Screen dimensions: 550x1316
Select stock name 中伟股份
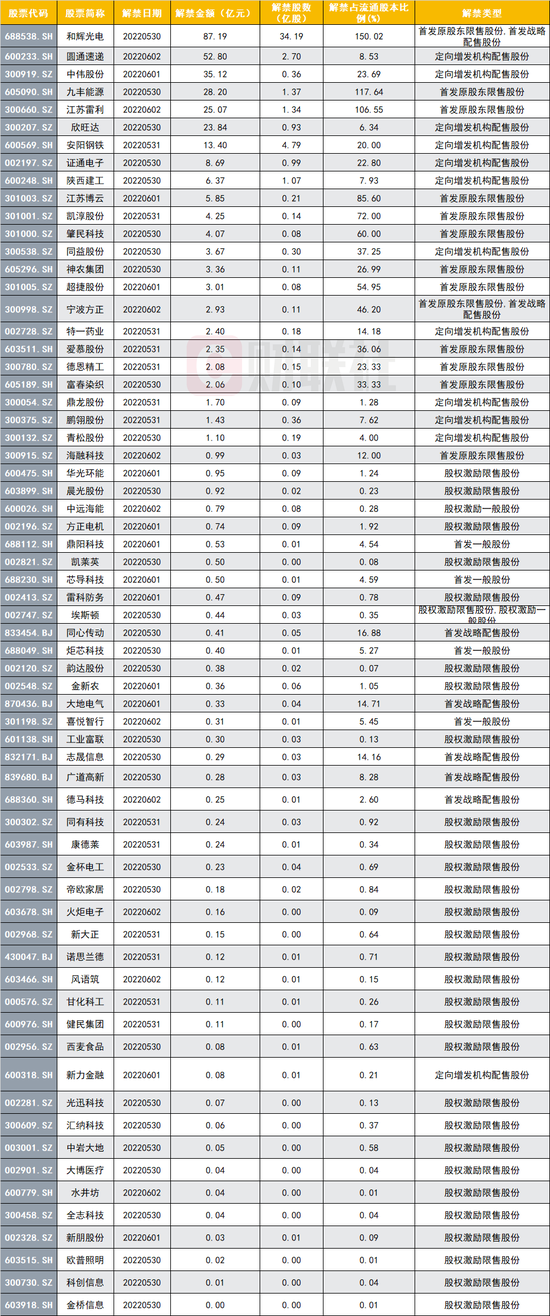point(84,72)
